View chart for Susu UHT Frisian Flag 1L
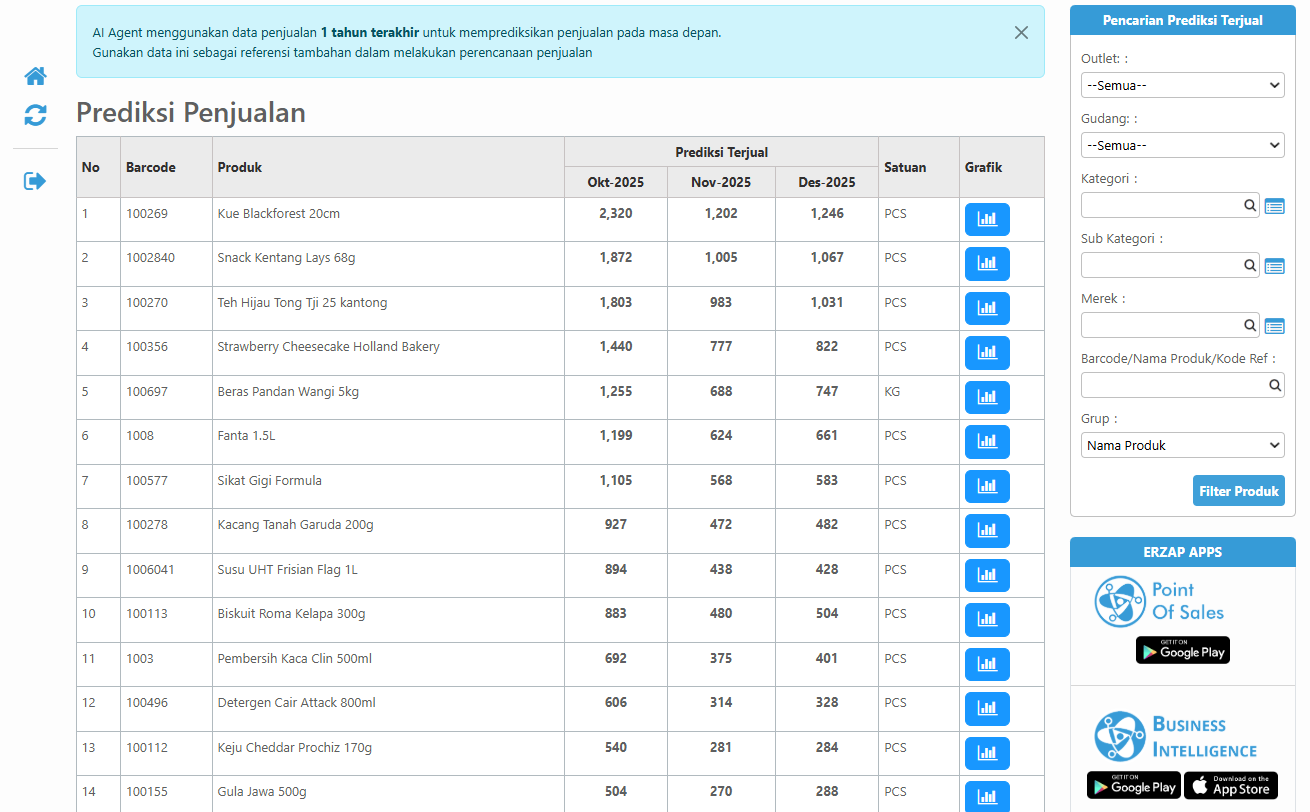 [986, 575]
